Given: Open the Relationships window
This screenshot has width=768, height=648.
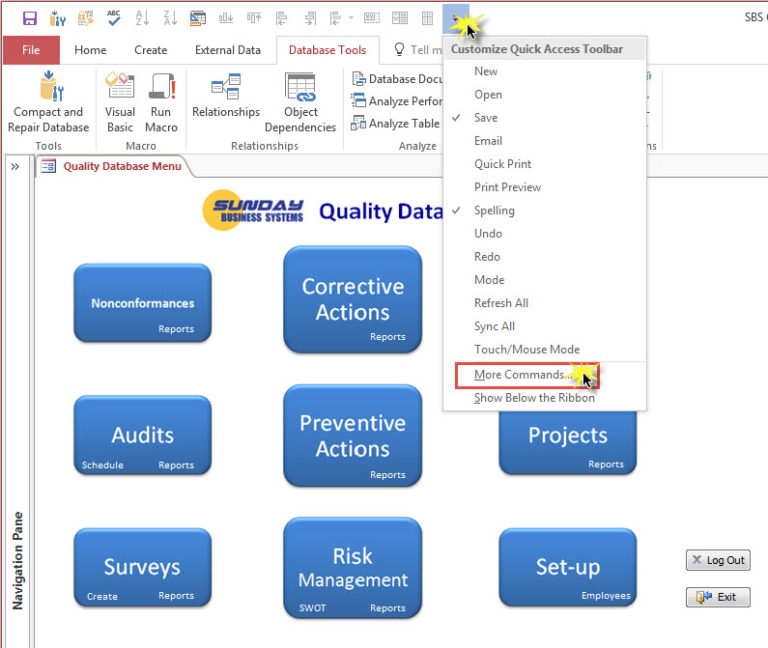Looking at the screenshot, I should pos(226,98).
